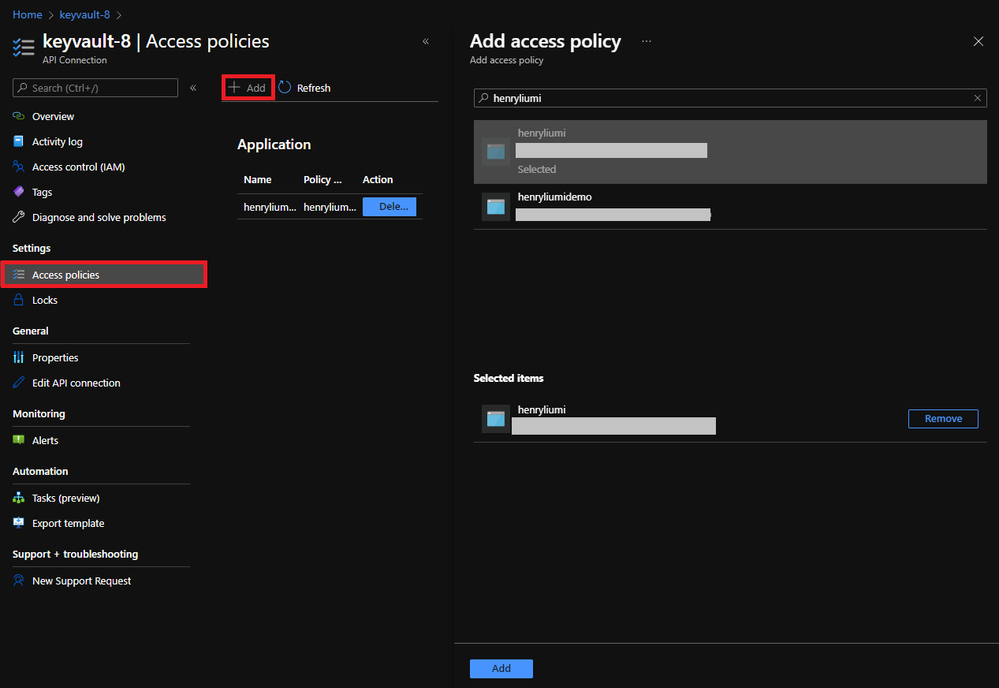Click the Edit API connection pencil icon

[x=18, y=383]
